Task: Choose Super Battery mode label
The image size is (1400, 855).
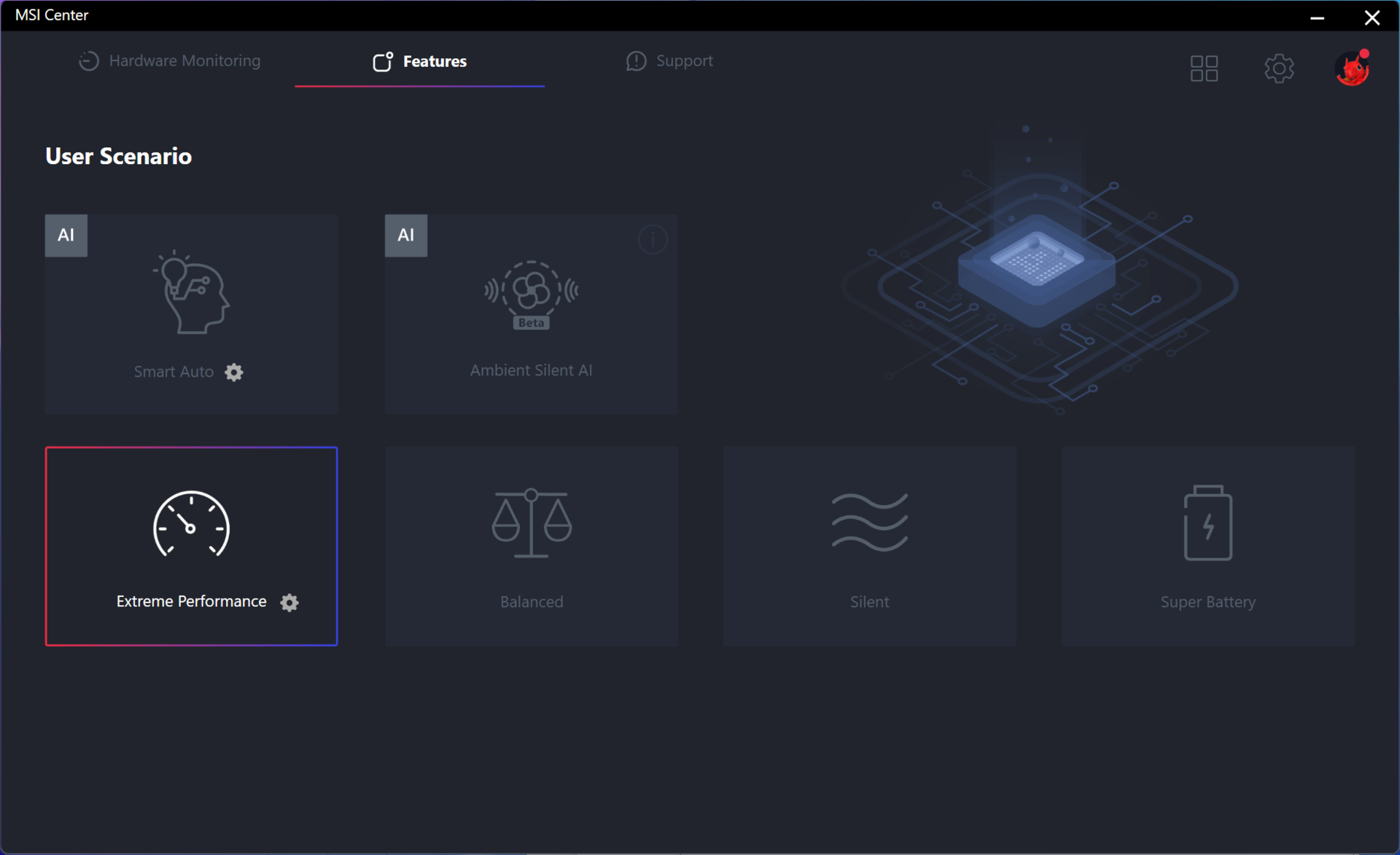Action: [x=1207, y=602]
